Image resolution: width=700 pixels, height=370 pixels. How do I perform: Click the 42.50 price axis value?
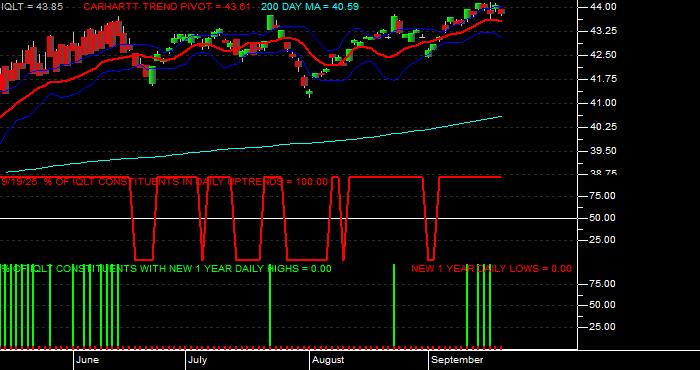pyautogui.click(x=604, y=55)
